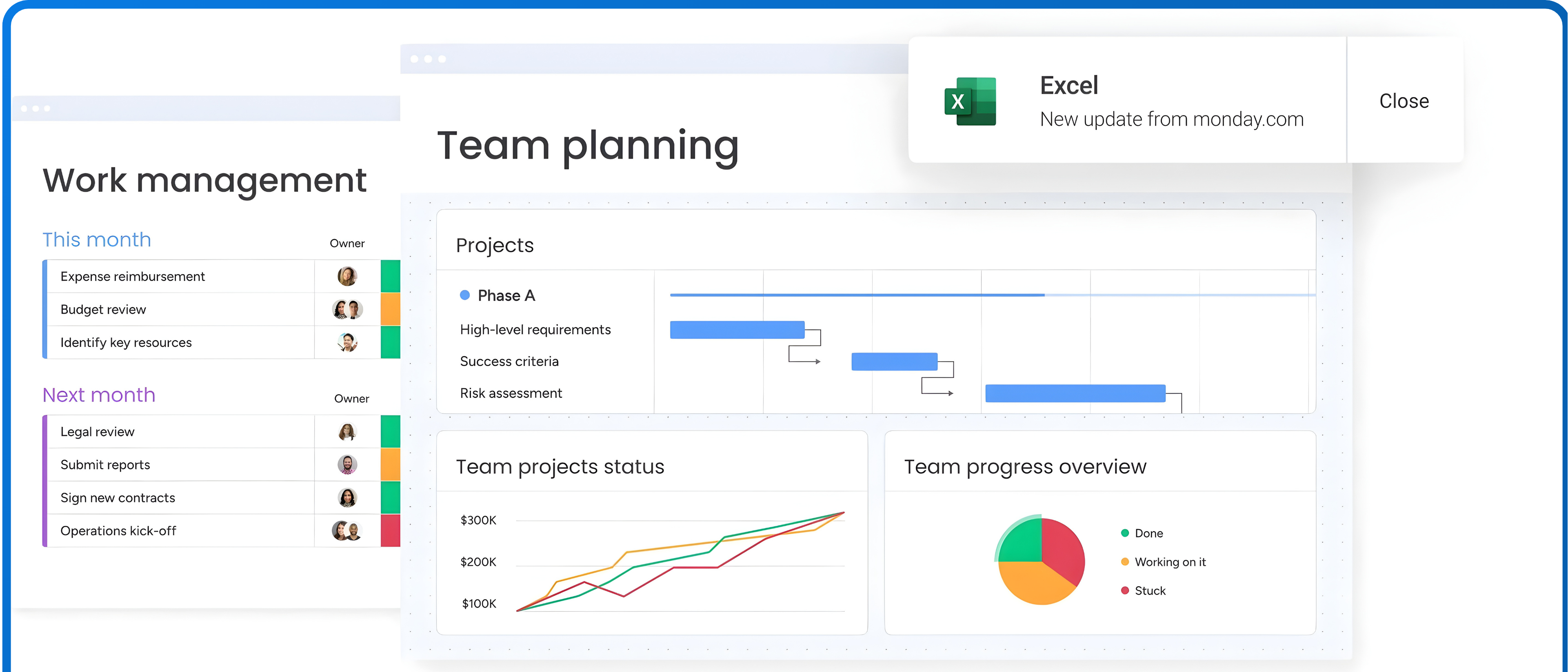Click the Excel app icon in notification
The height and width of the screenshot is (672, 1568).
pyautogui.click(x=970, y=101)
